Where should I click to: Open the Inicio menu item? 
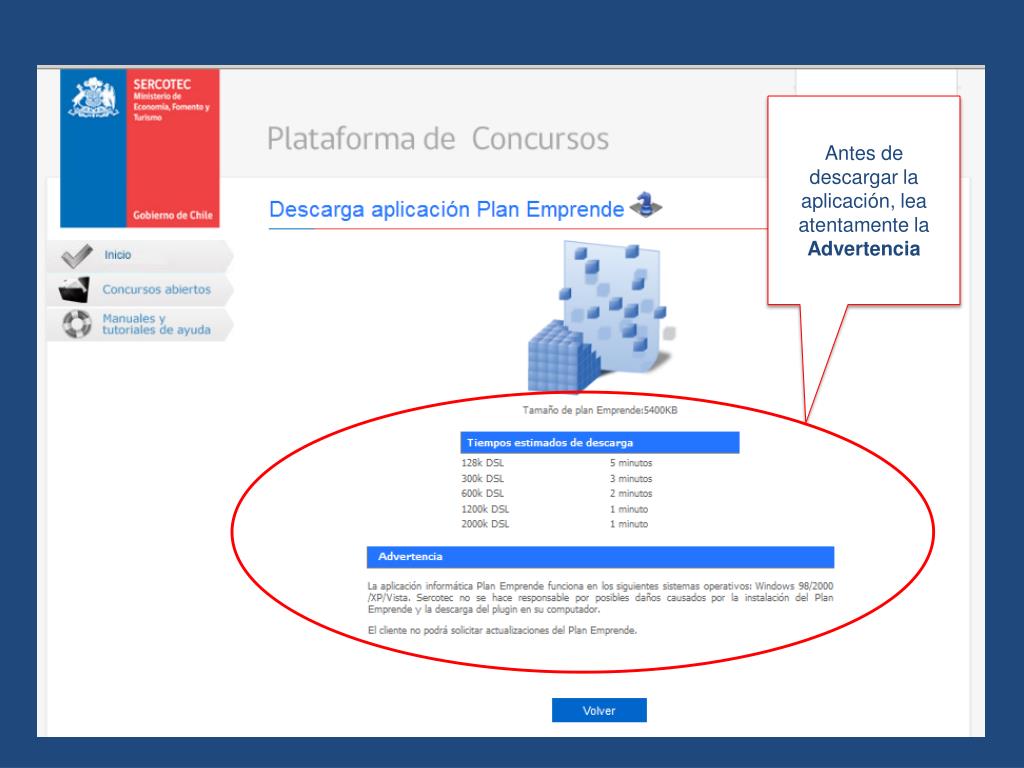[x=138, y=255]
